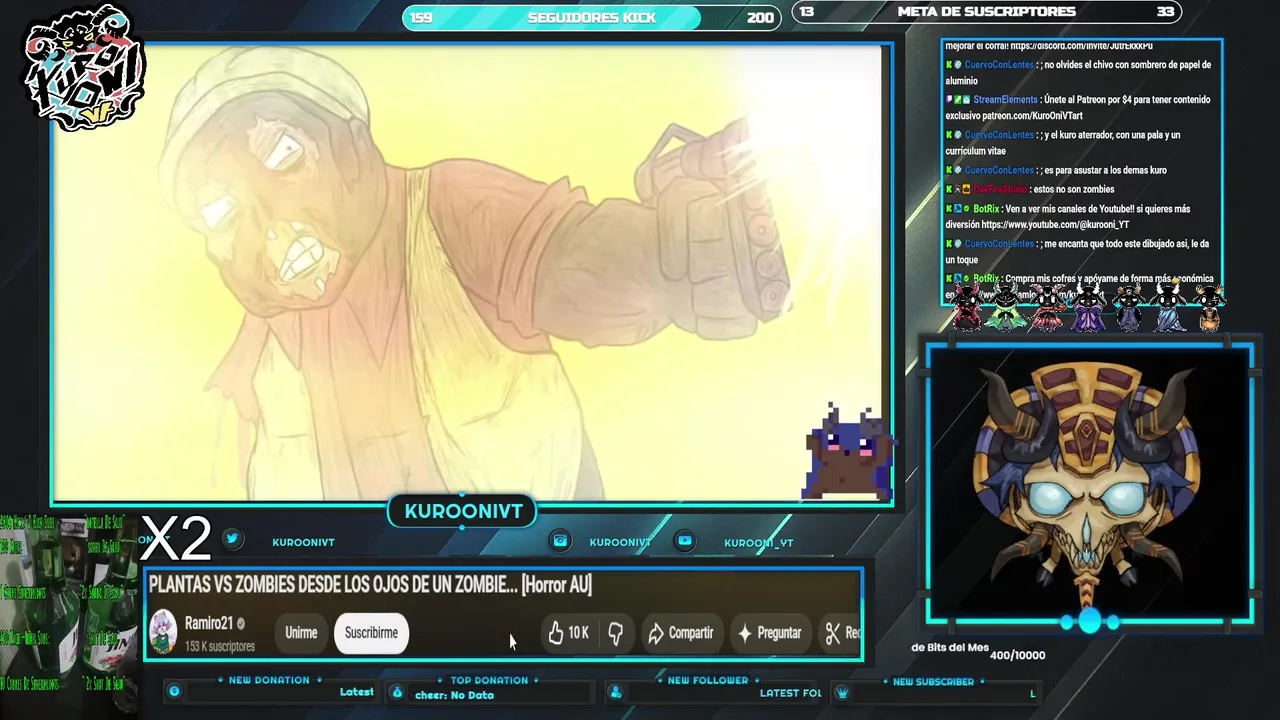This screenshot has height=720, width=1280.
Task: Click the '153 K suscriptores' text
Action: pos(220,647)
